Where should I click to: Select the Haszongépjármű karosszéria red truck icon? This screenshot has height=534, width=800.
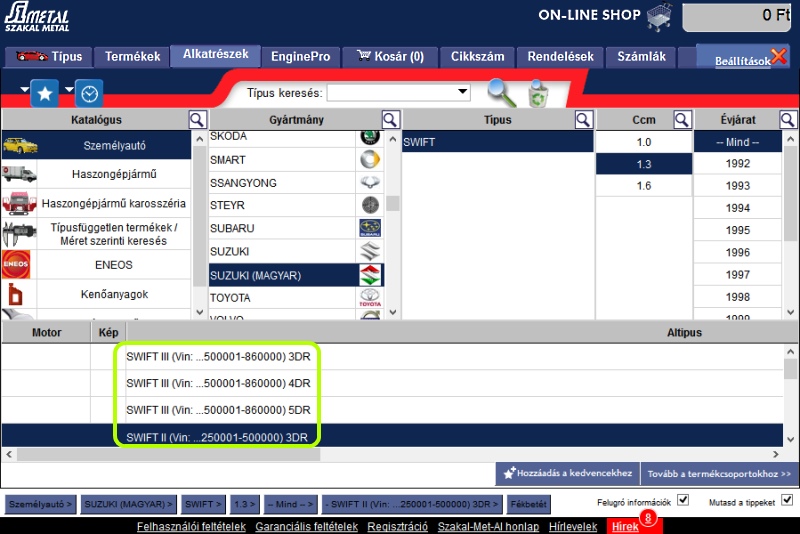pyautogui.click(x=19, y=203)
